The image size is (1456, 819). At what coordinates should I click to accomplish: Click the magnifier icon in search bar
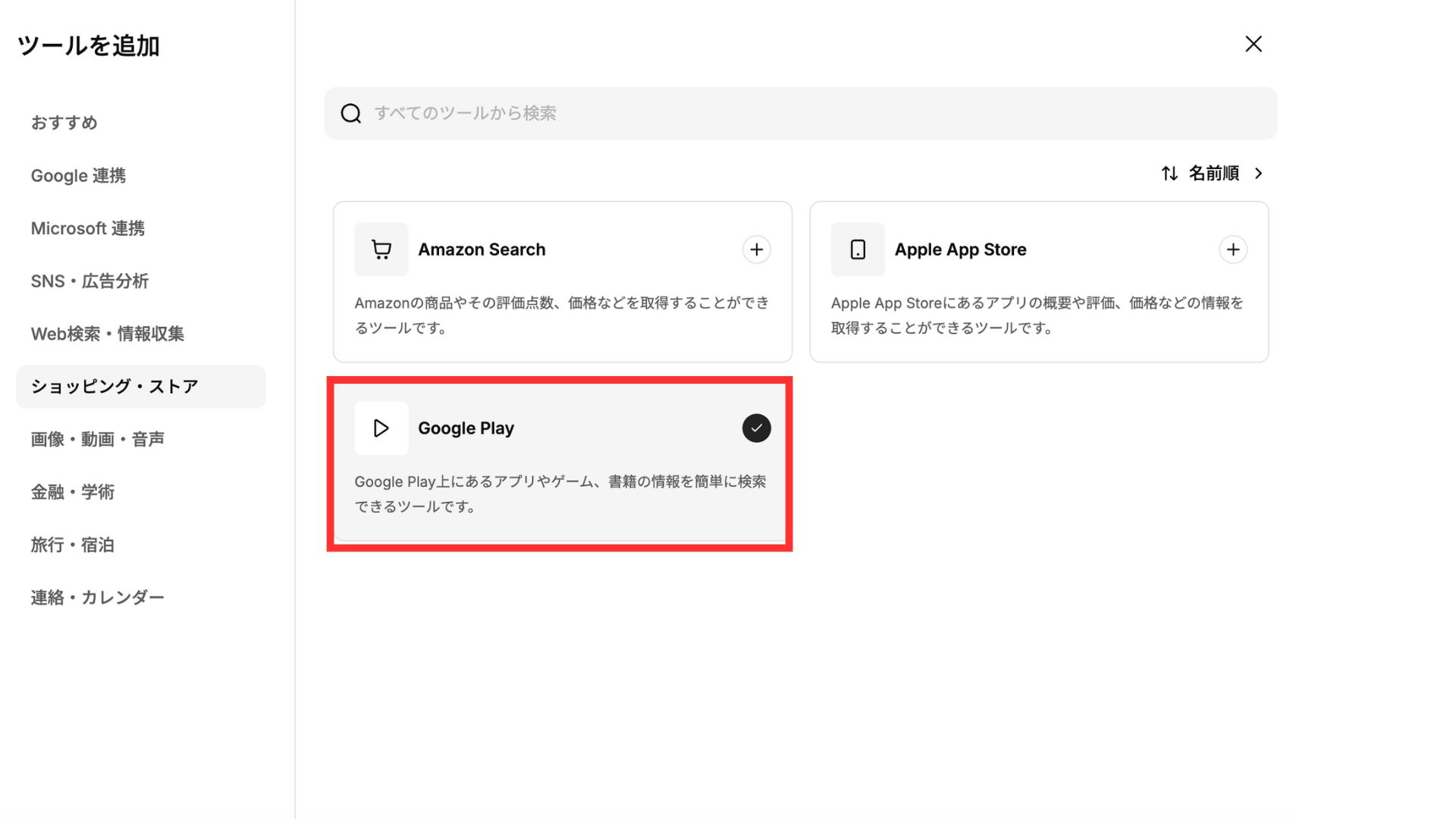point(350,114)
